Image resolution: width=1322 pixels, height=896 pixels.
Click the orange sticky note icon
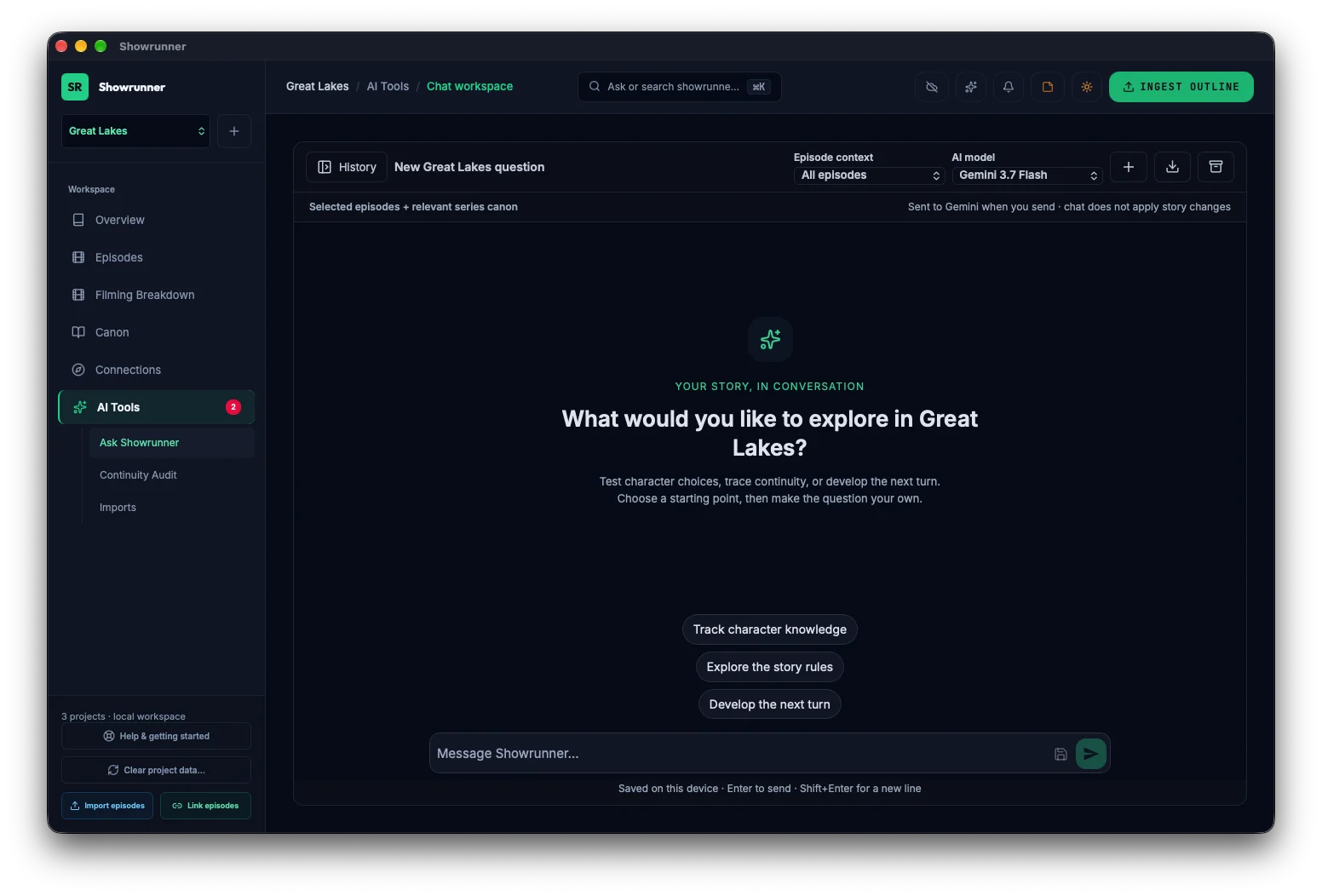(1048, 87)
